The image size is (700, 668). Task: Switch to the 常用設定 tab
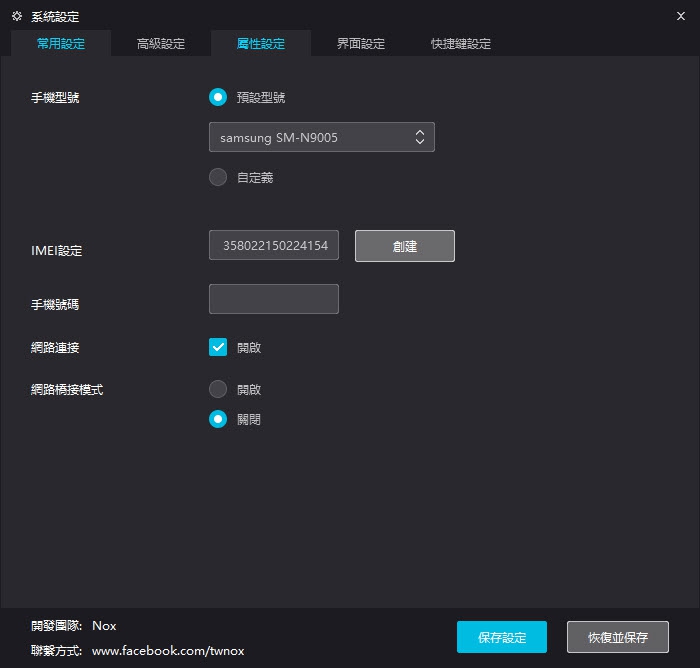coord(61,44)
